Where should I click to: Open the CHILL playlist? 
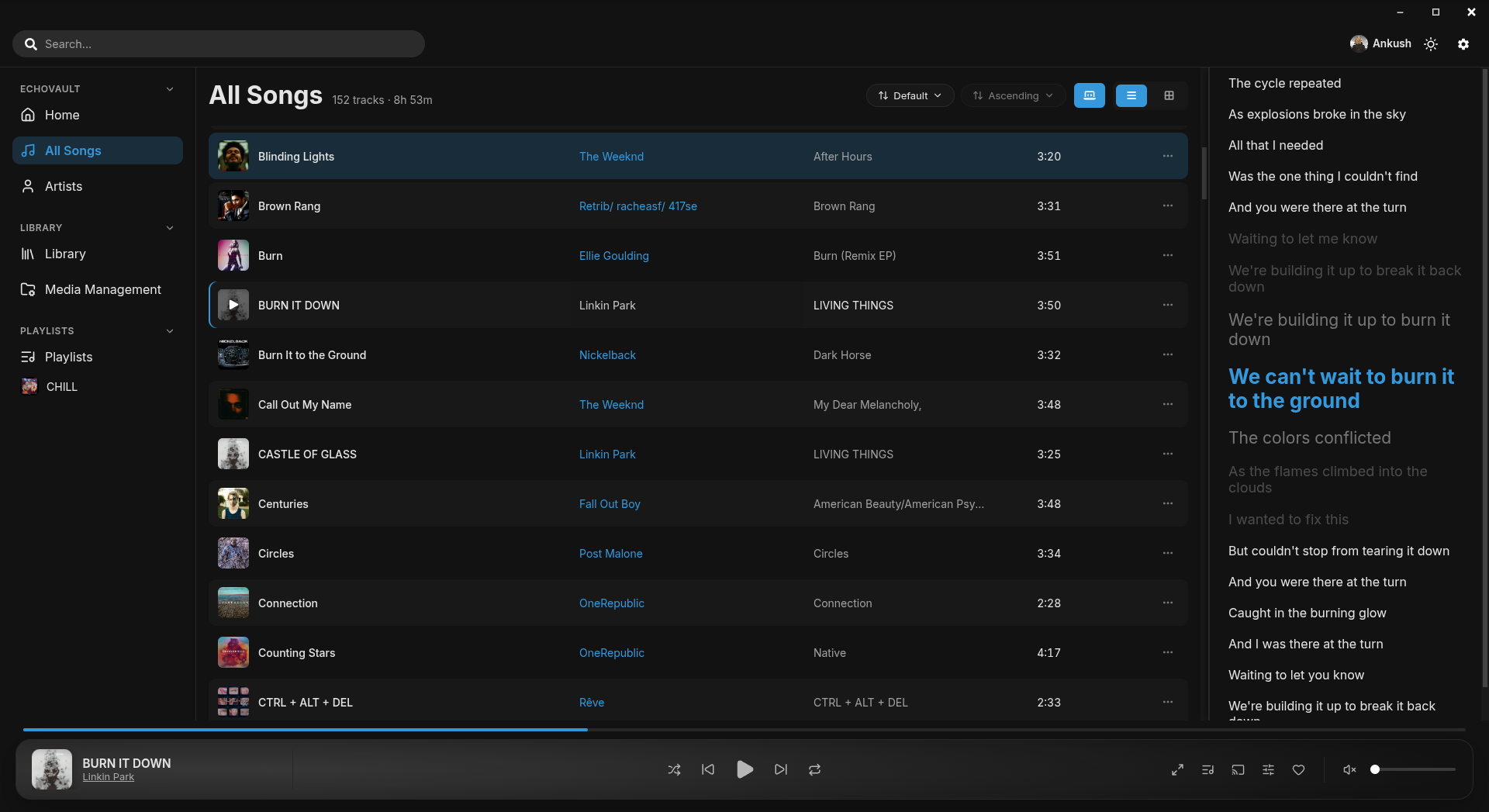[98, 386]
